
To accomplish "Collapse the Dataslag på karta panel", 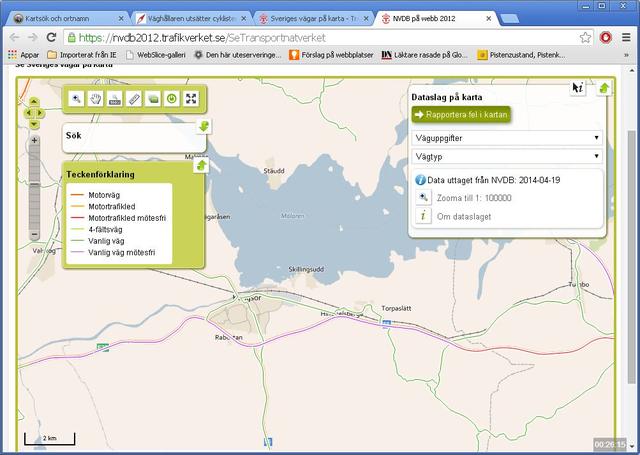I will pyautogui.click(x=604, y=88).
